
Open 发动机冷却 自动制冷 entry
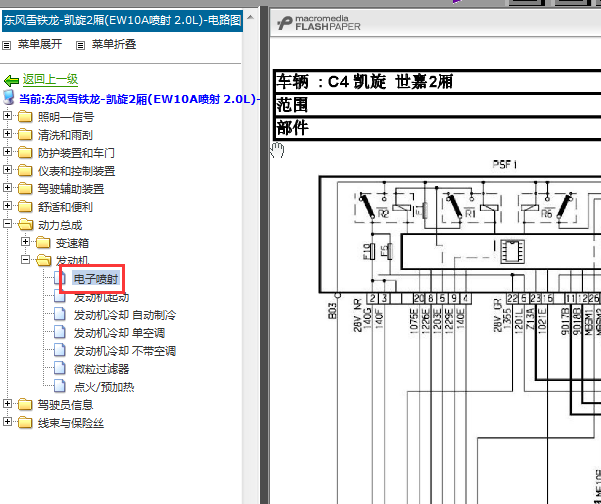click(125, 315)
